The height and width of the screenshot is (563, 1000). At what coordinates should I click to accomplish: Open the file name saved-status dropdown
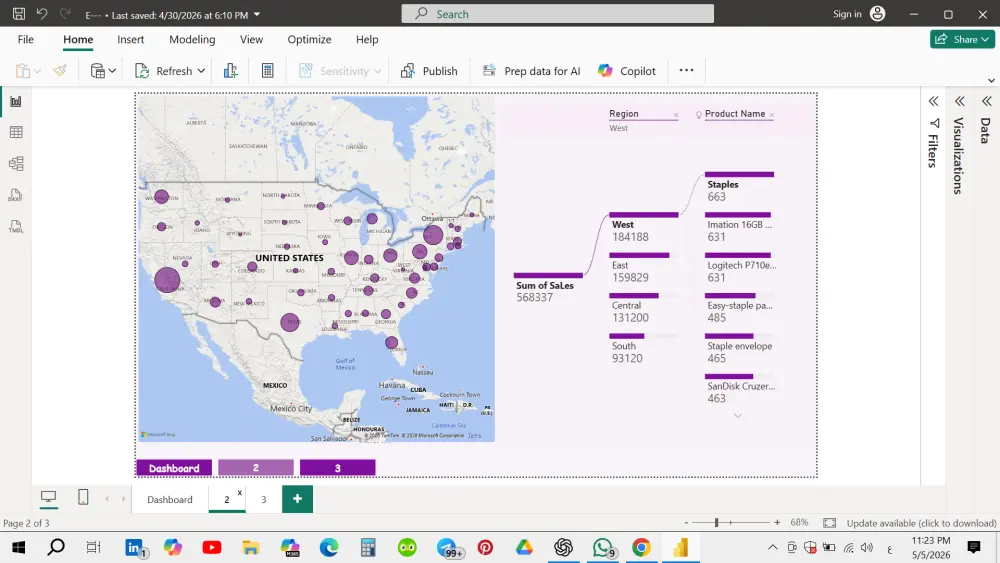[x=257, y=14]
